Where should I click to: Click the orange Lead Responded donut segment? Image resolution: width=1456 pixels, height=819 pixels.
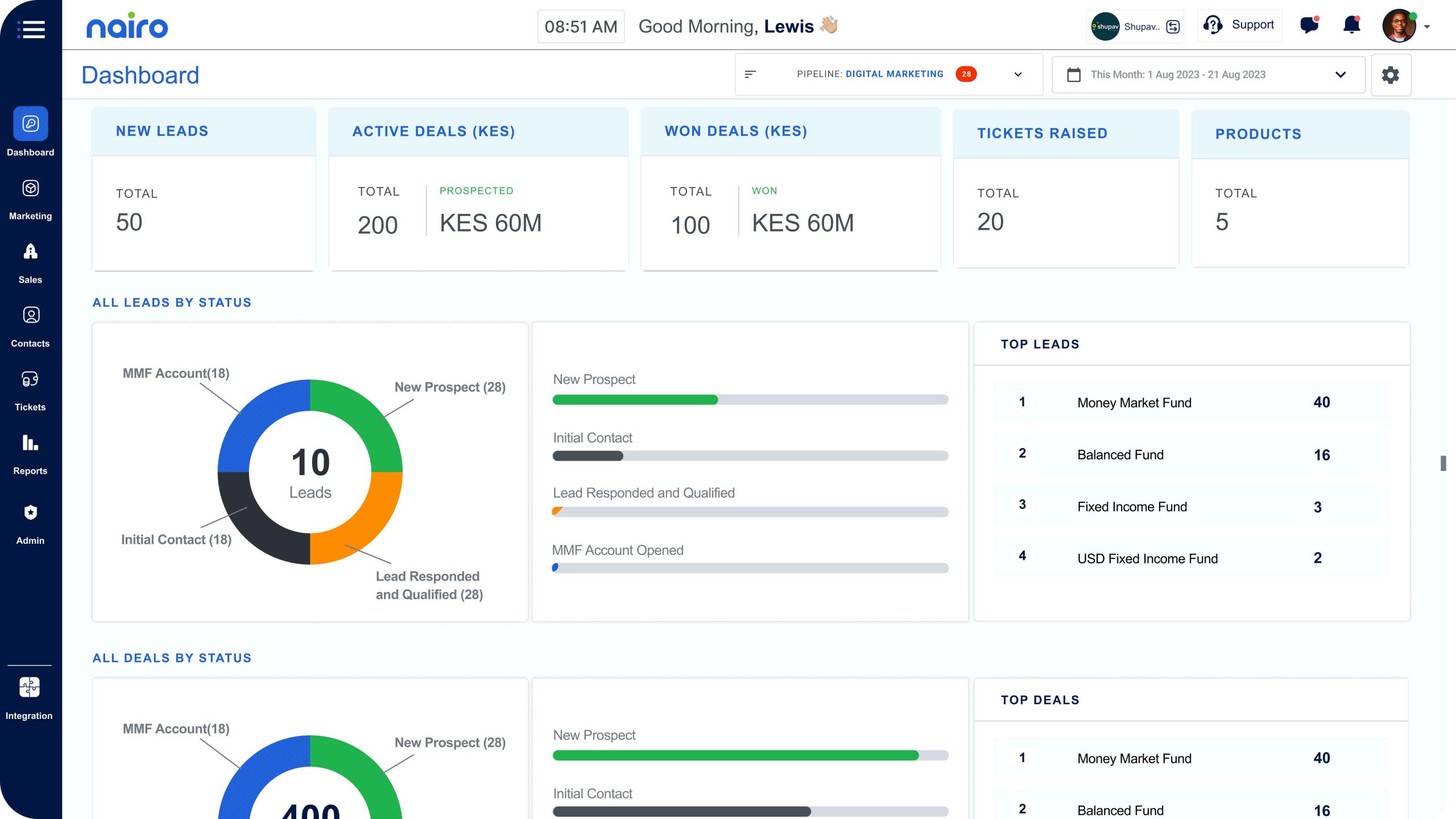pos(365,527)
